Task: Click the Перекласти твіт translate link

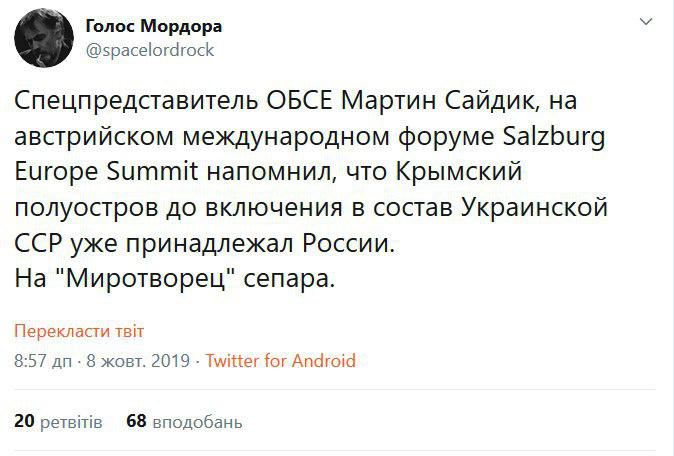Action: tap(79, 331)
